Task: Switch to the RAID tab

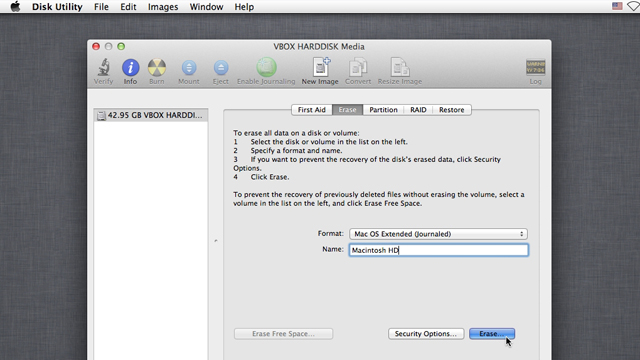Action: 418,110
